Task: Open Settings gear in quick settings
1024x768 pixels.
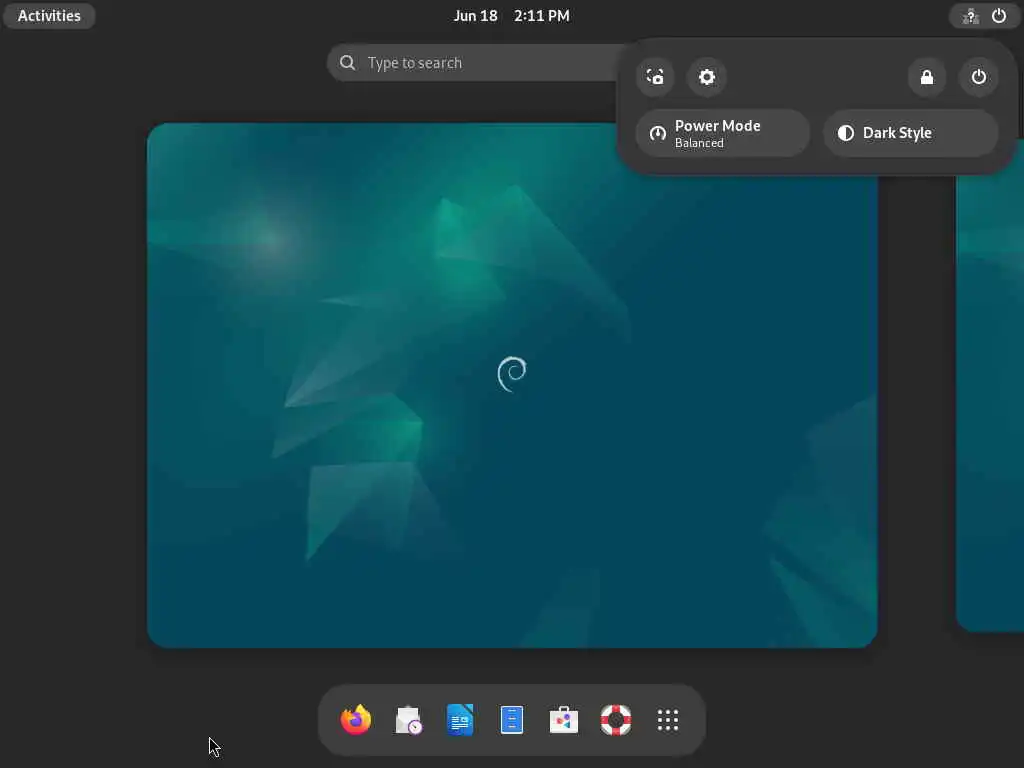Action: (x=707, y=77)
